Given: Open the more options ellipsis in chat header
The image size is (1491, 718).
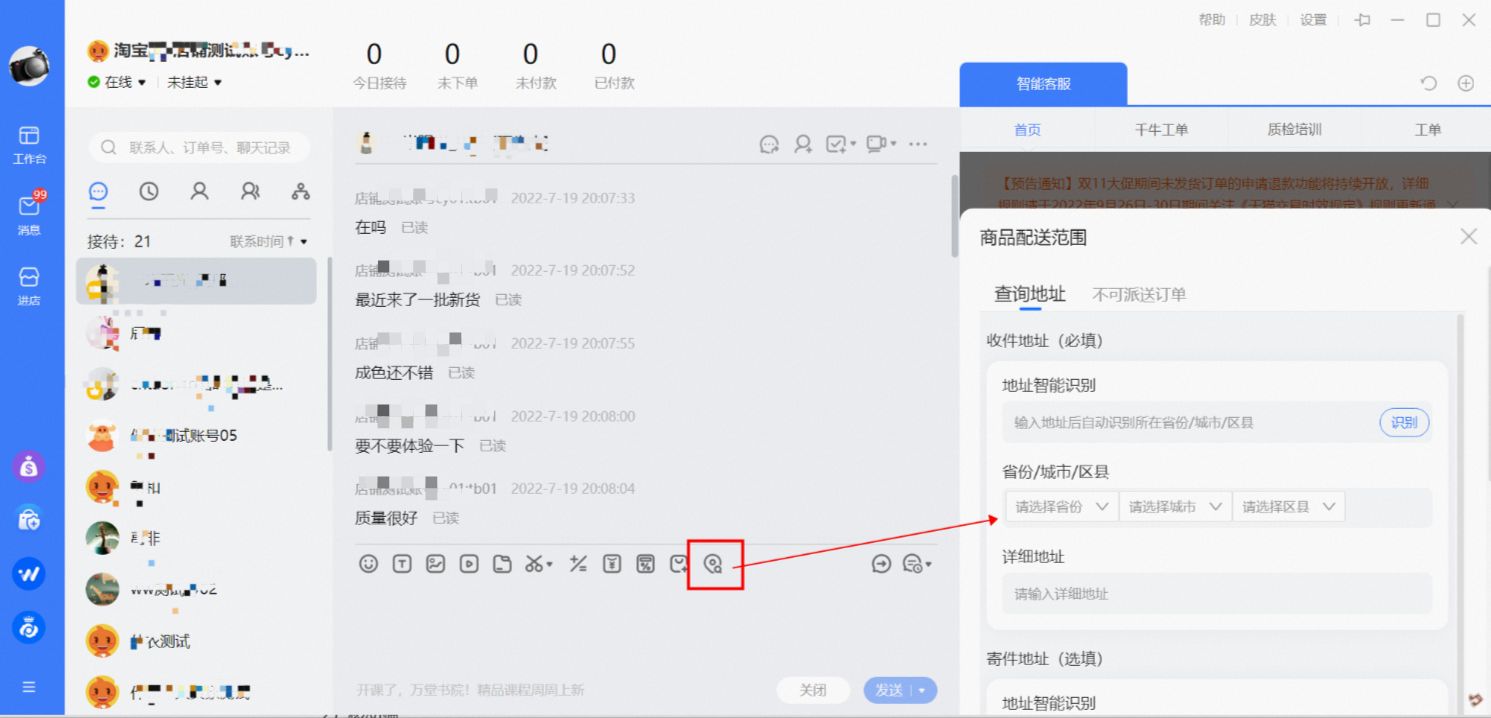Looking at the screenshot, I should [x=918, y=144].
